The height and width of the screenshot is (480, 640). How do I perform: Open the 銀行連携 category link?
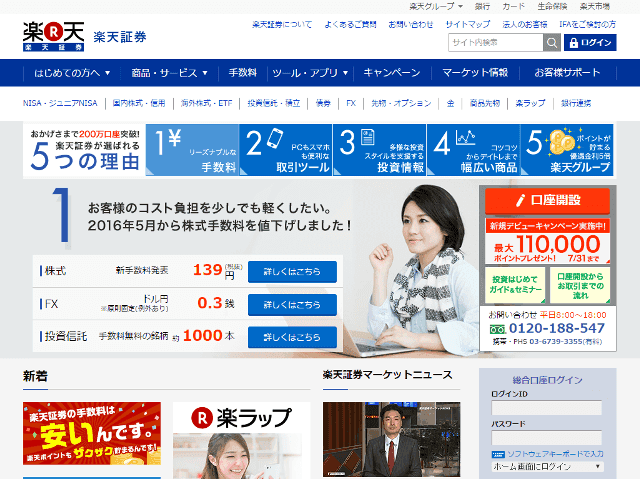(576, 103)
